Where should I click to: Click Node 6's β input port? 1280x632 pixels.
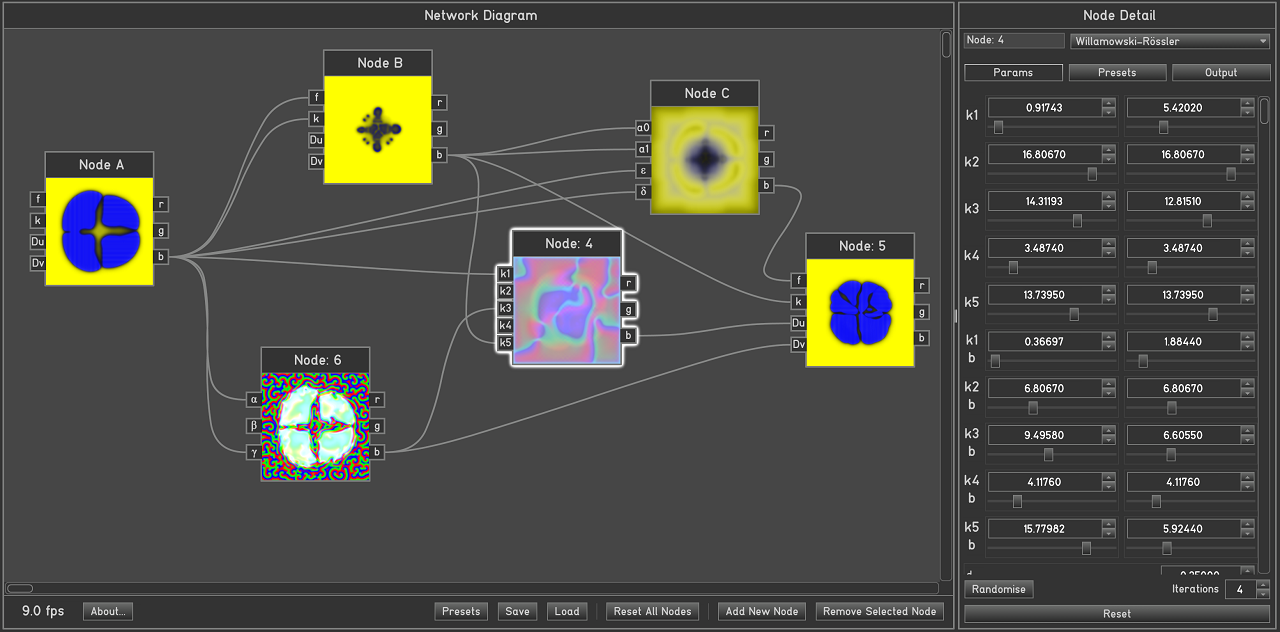tap(253, 426)
